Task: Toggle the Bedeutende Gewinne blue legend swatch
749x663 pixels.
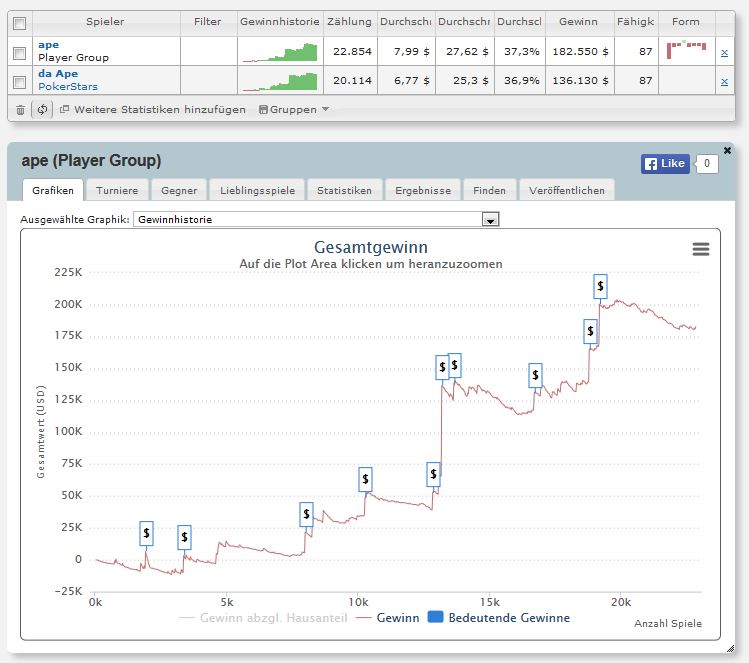Action: pyautogui.click(x=435, y=617)
